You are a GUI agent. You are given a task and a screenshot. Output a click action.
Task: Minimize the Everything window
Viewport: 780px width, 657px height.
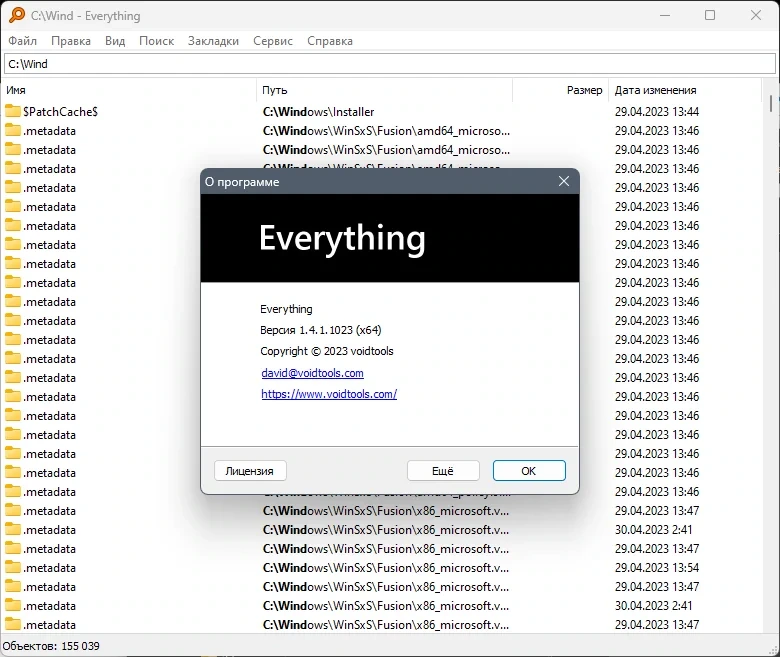click(x=665, y=15)
